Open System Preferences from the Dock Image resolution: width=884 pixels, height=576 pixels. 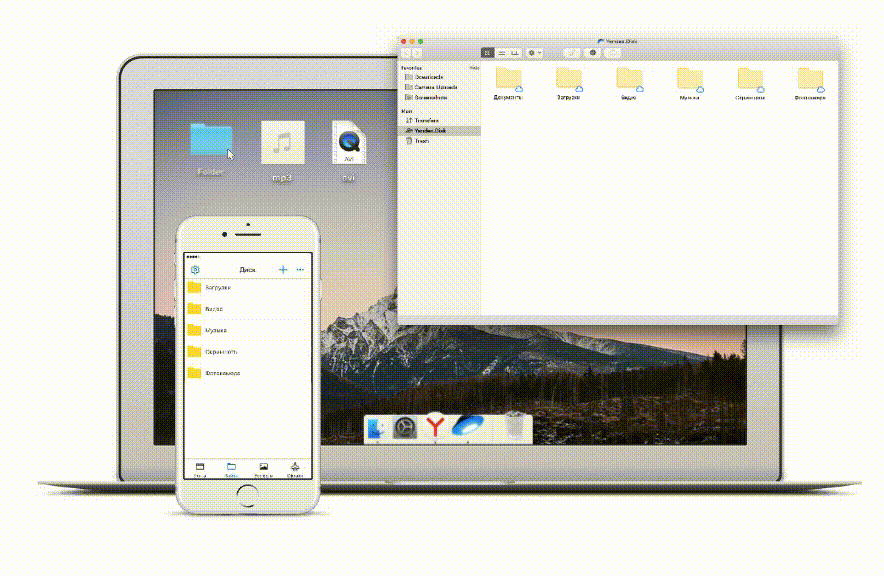tap(405, 428)
